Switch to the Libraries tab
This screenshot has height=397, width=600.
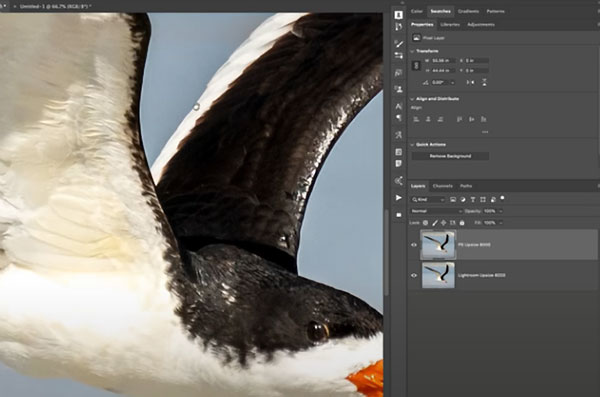click(x=450, y=25)
